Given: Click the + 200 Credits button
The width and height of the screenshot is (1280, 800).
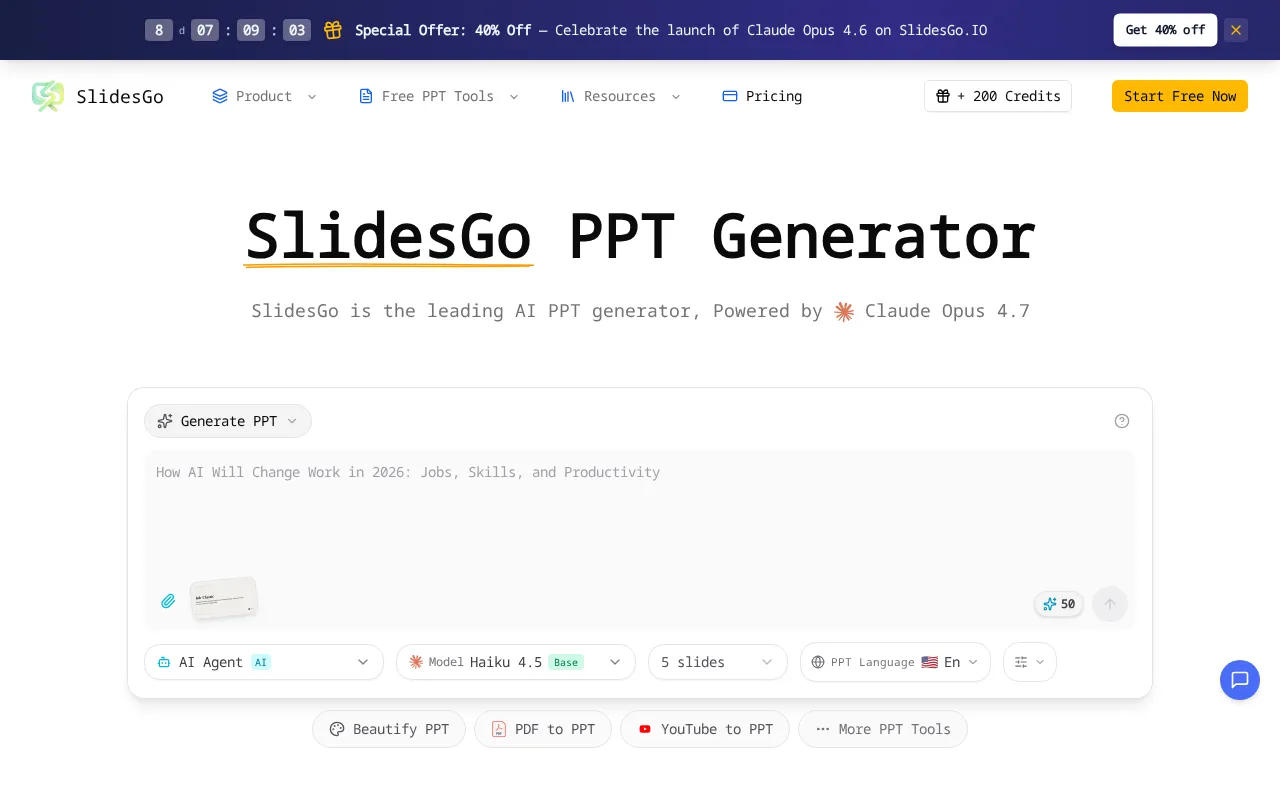Looking at the screenshot, I should [998, 96].
